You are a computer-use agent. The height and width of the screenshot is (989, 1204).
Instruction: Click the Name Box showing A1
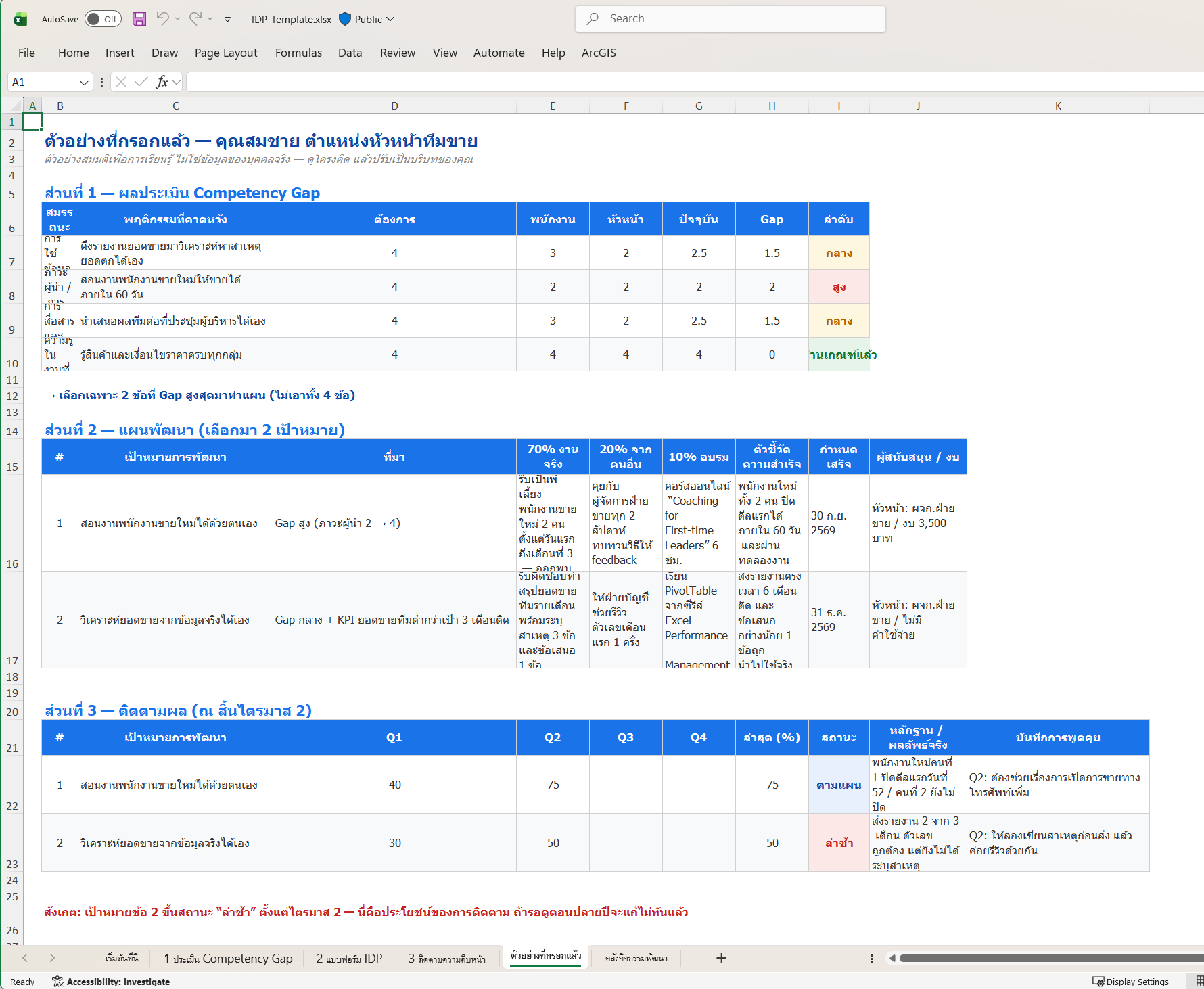coord(43,82)
